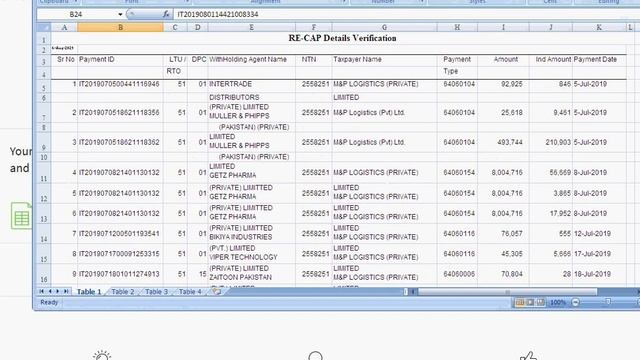Select highlighted column B header
Screen dimensions: 640x360
[x=120, y=27]
